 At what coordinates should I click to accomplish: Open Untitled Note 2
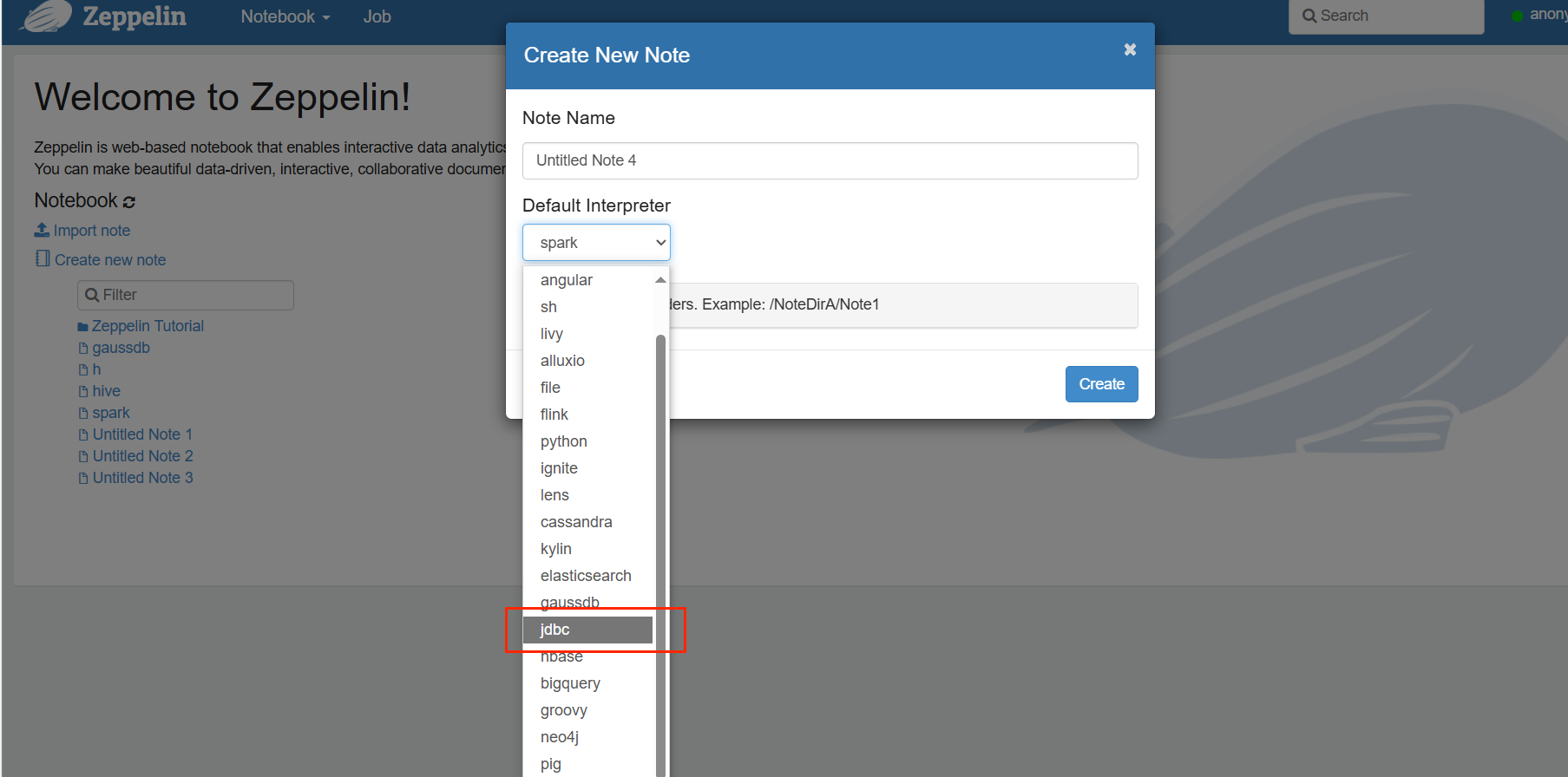coord(142,456)
